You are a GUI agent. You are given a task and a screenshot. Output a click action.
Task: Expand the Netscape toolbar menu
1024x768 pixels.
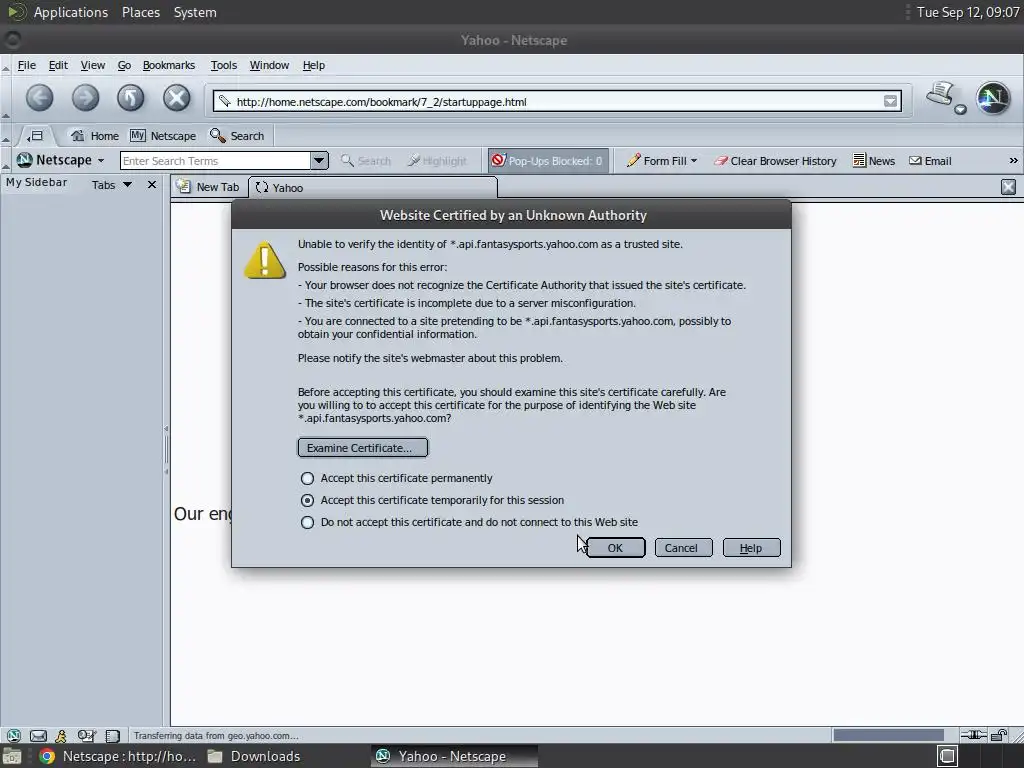(x=101, y=161)
